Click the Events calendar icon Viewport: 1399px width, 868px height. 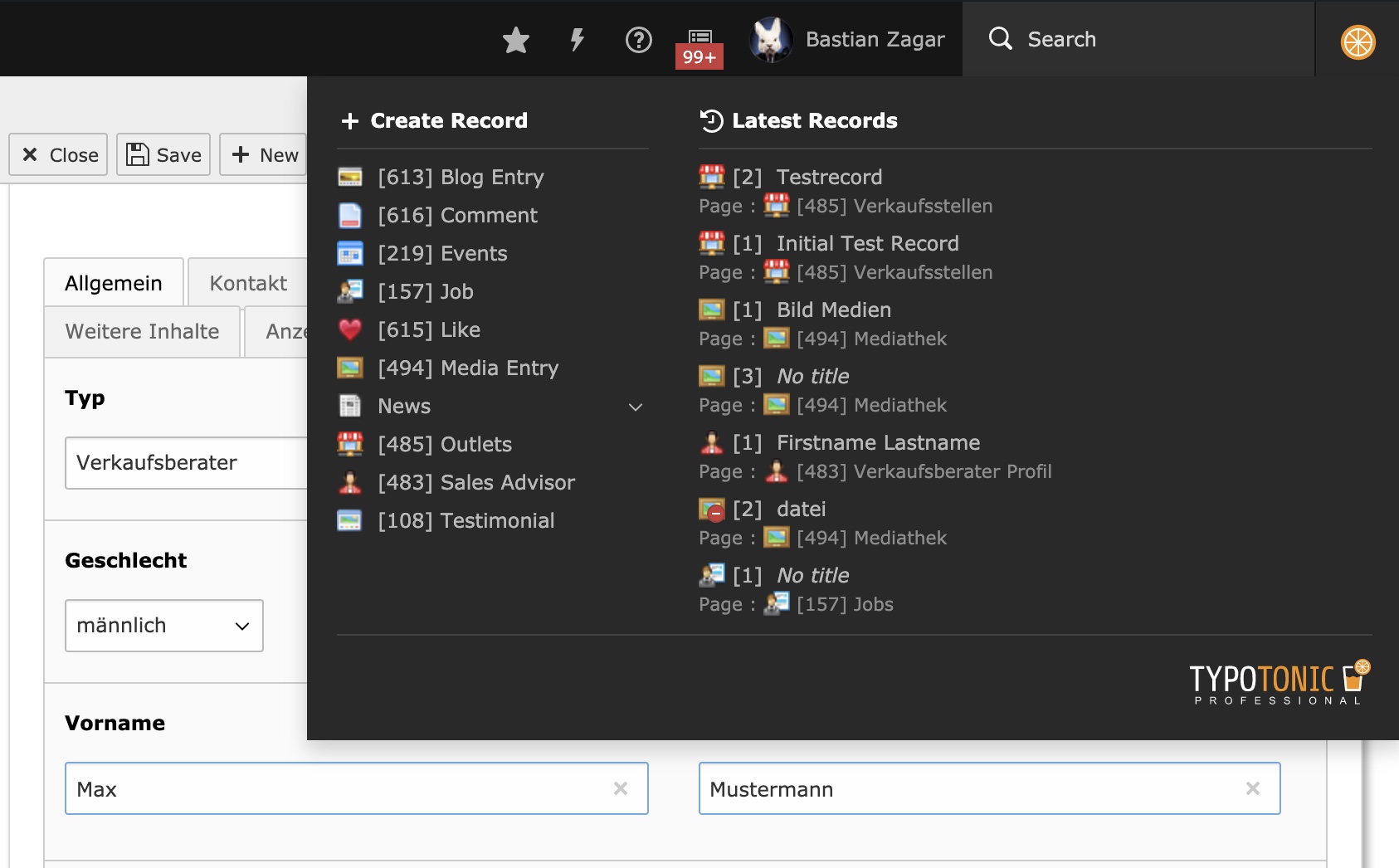point(350,253)
